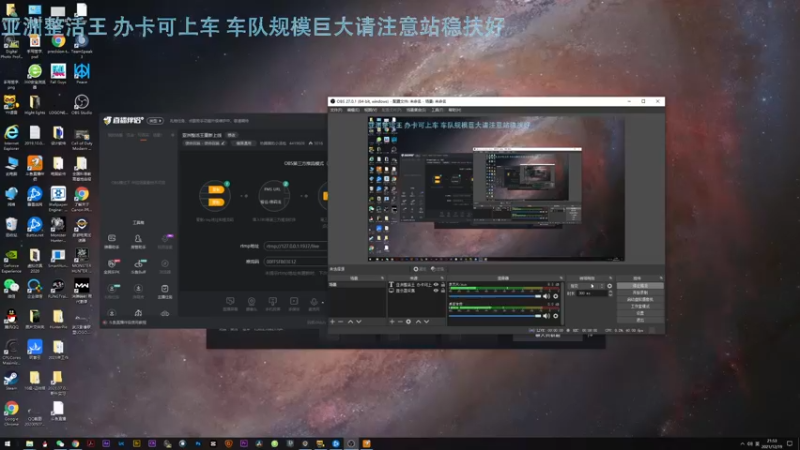Image resolution: width=800 pixels, height=450 pixels.
Task: Open the 浏览器 tool in 直播伴侣 toolbox
Action: pos(165,266)
